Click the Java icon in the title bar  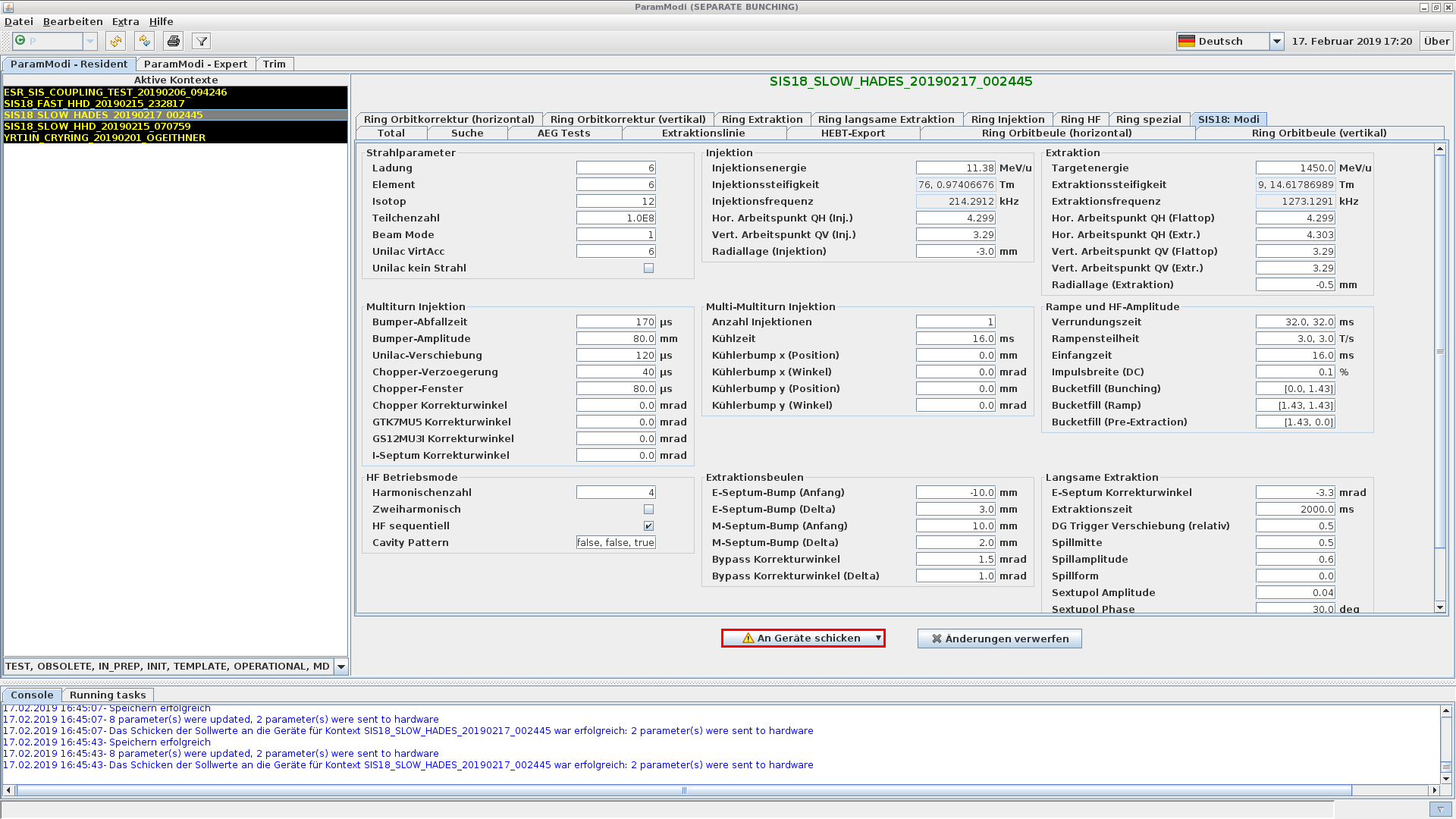tap(8, 7)
